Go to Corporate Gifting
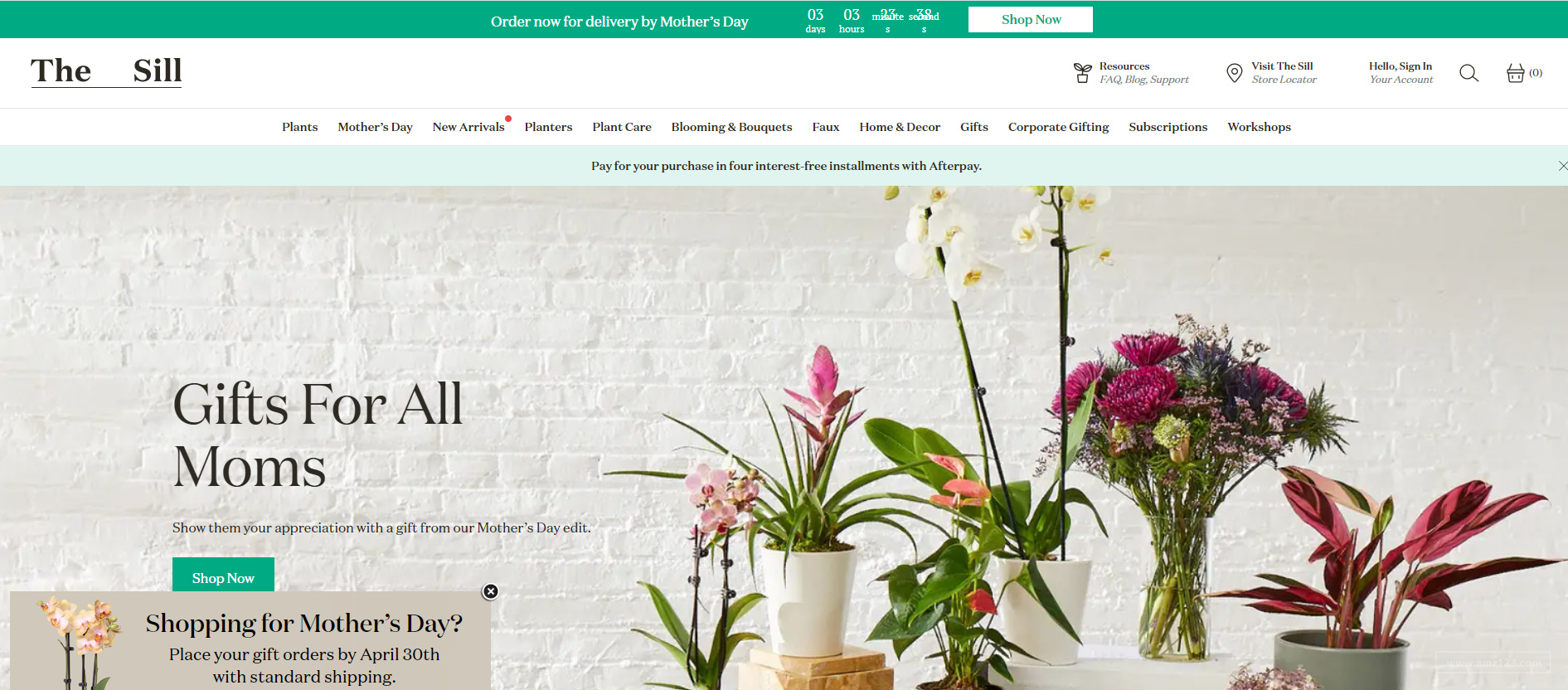 point(1058,127)
